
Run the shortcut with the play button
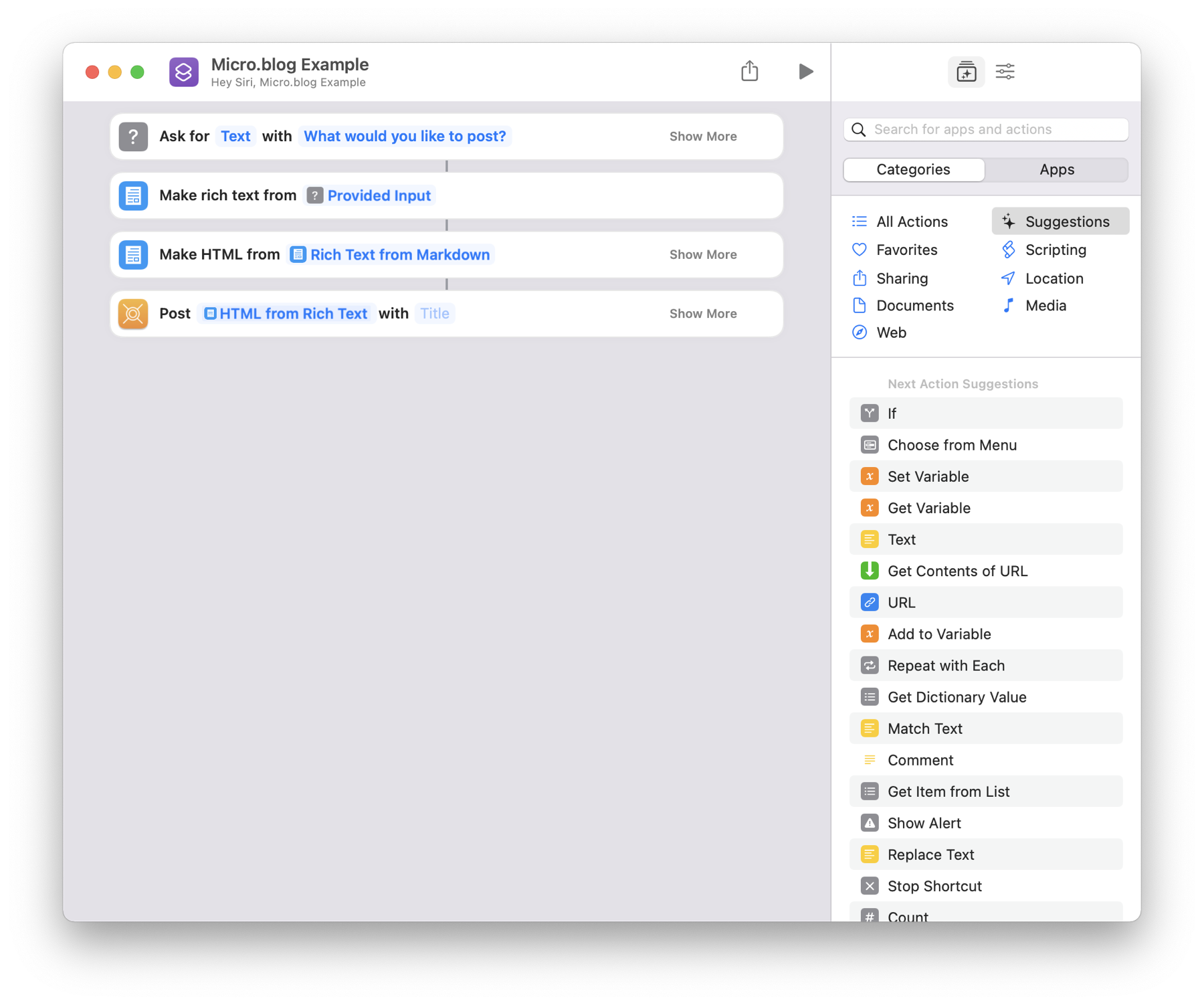pos(805,72)
